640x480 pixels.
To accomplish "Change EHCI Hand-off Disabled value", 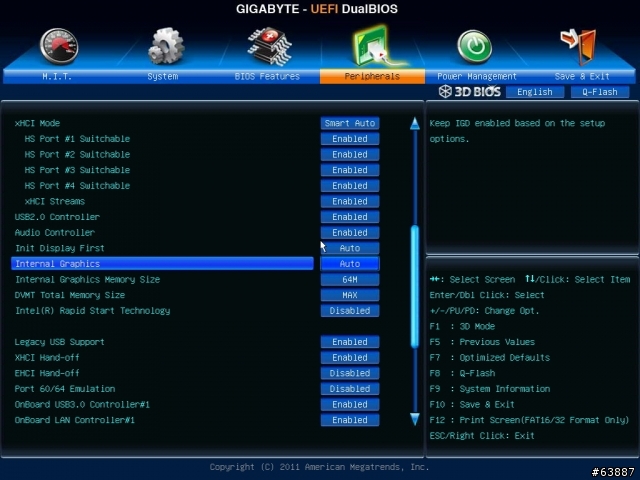I will click(x=350, y=373).
